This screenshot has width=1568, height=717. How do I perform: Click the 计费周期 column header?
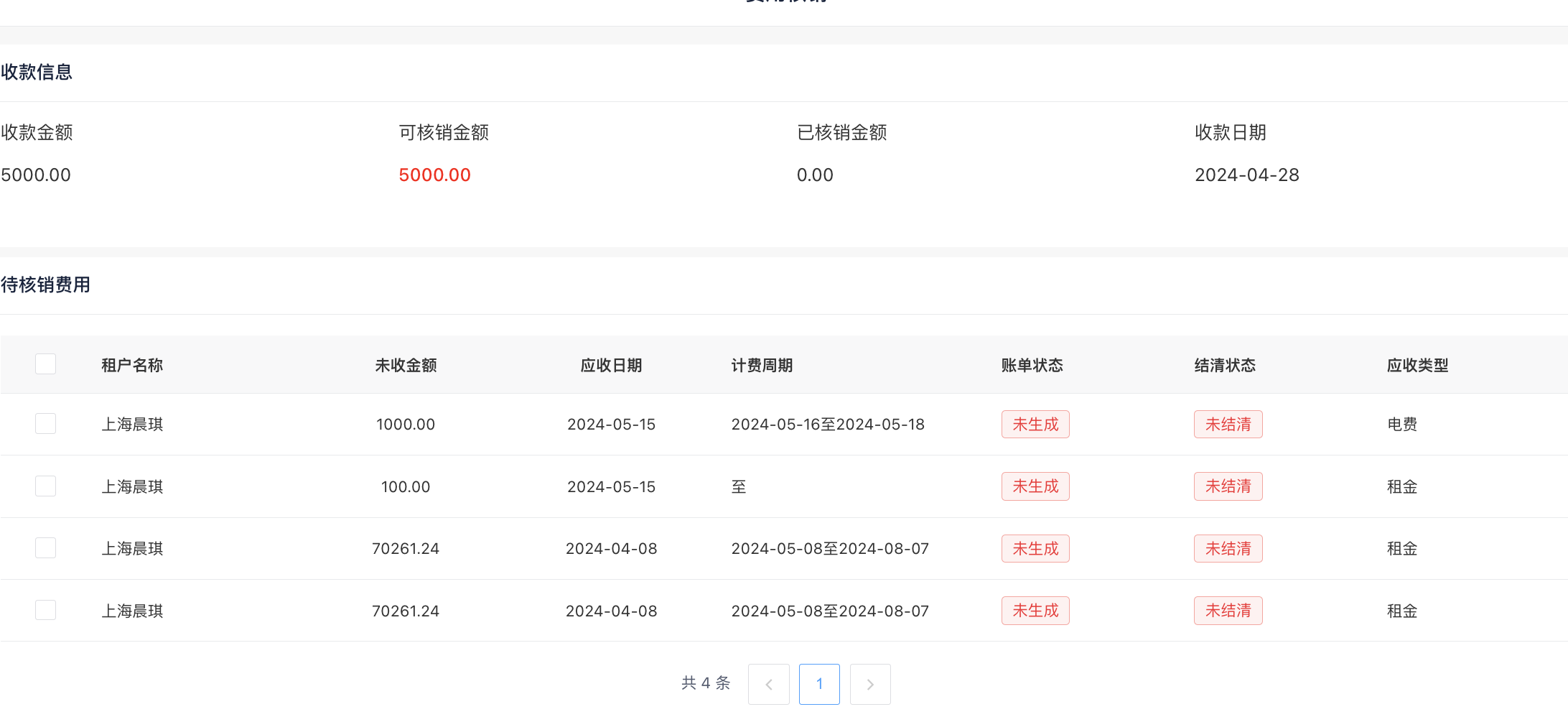coord(762,365)
